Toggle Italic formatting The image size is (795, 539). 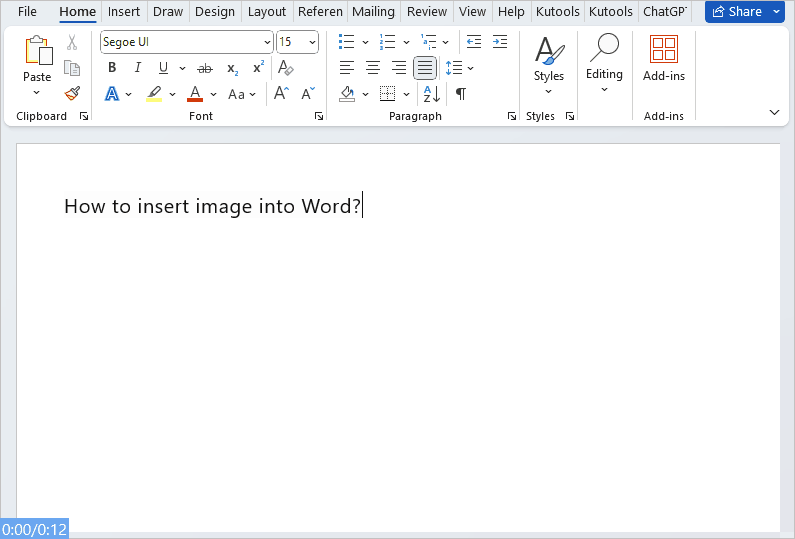[x=137, y=68]
